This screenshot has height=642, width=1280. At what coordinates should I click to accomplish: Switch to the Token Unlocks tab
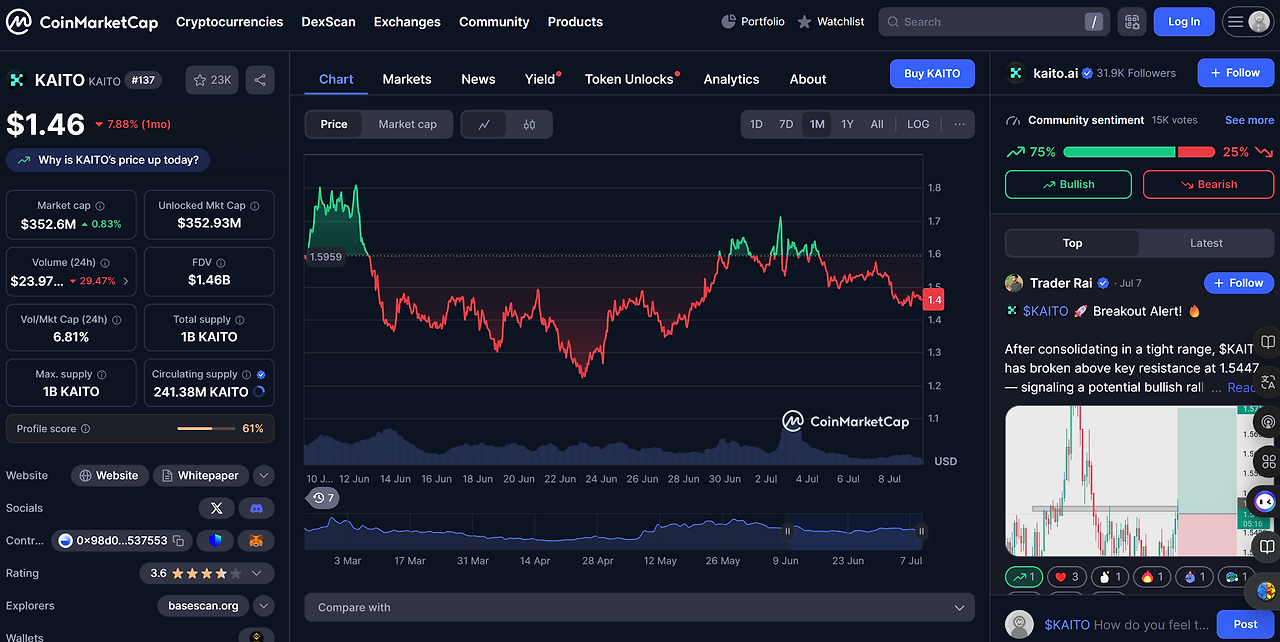(631, 79)
